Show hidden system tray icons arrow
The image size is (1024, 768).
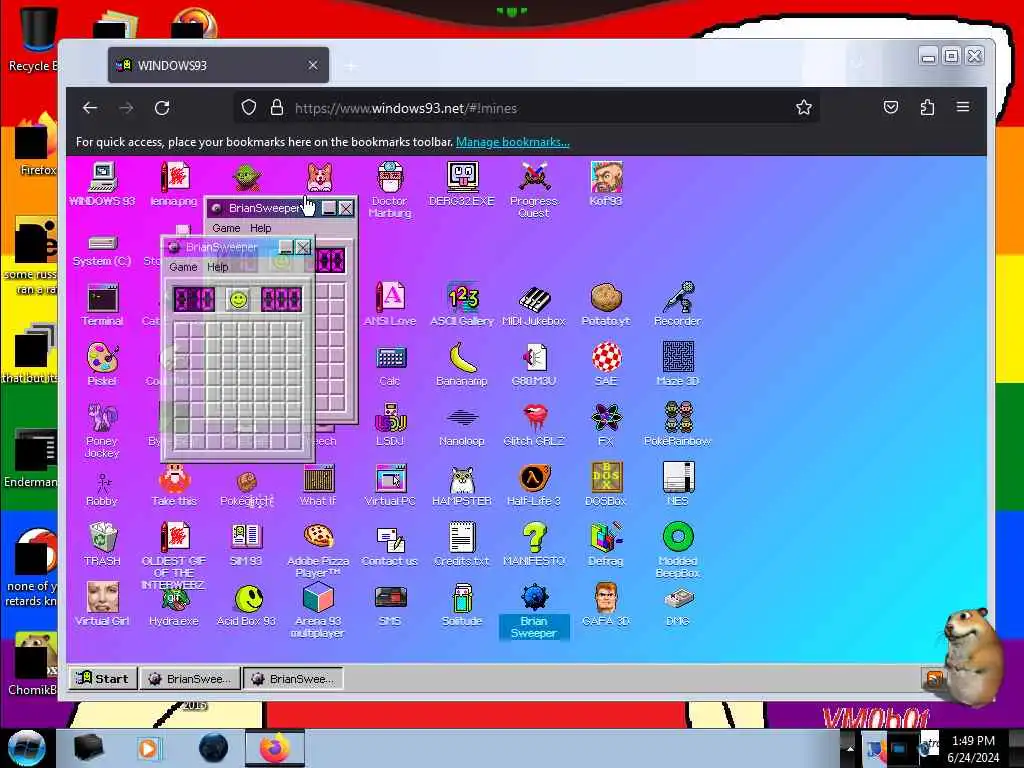coord(850,749)
